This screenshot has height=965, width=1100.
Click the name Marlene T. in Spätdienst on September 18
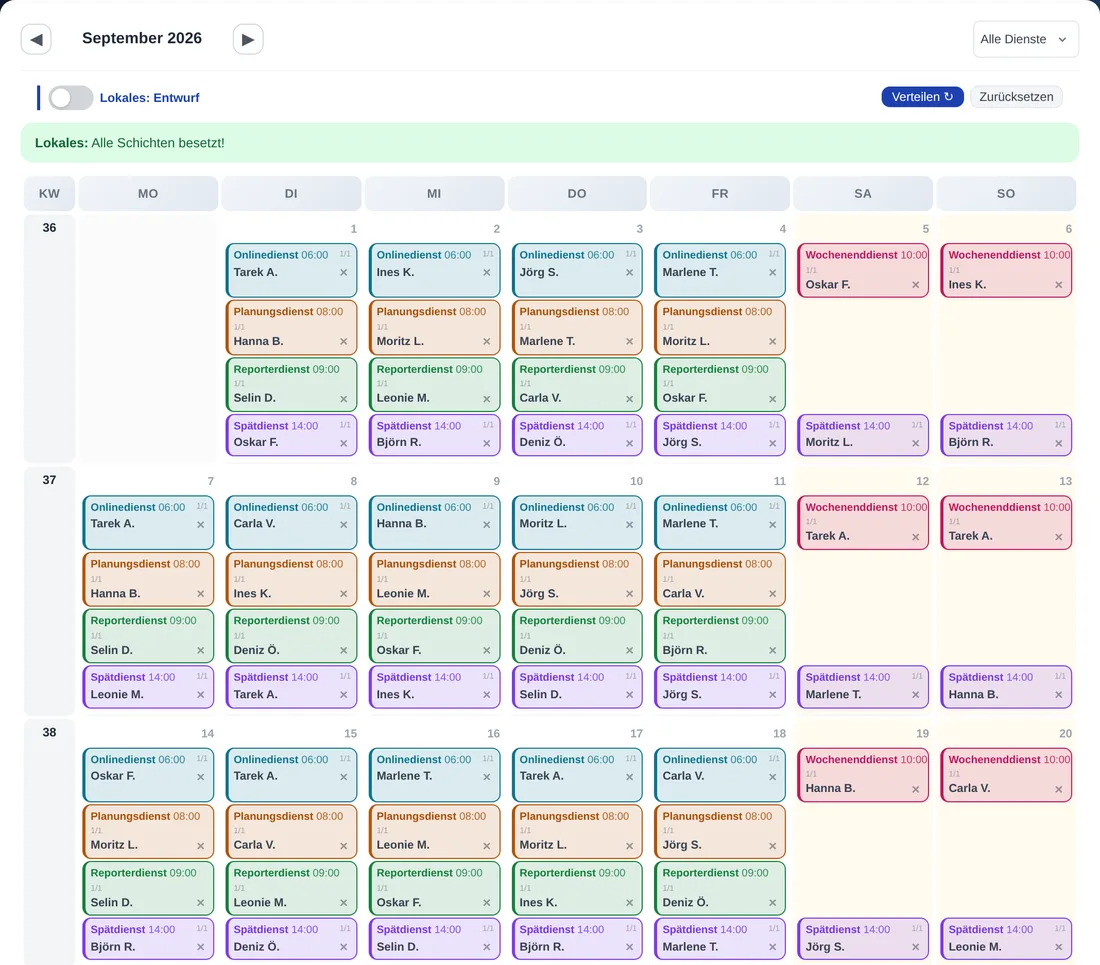pos(690,947)
